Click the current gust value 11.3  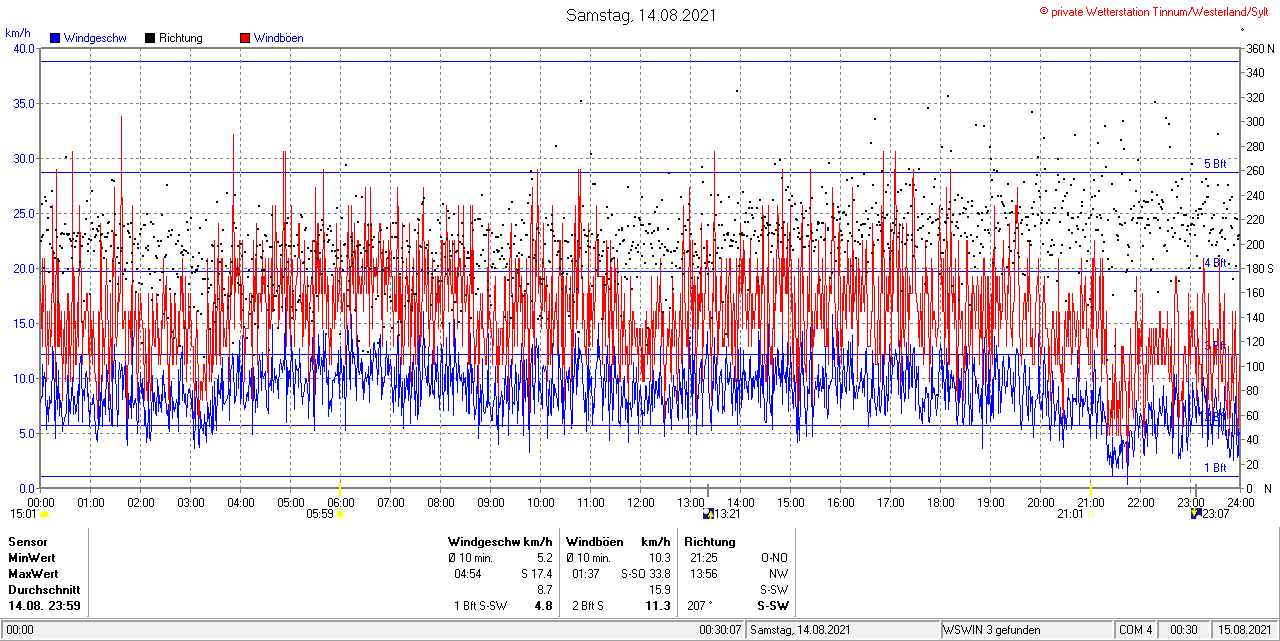[x=658, y=606]
